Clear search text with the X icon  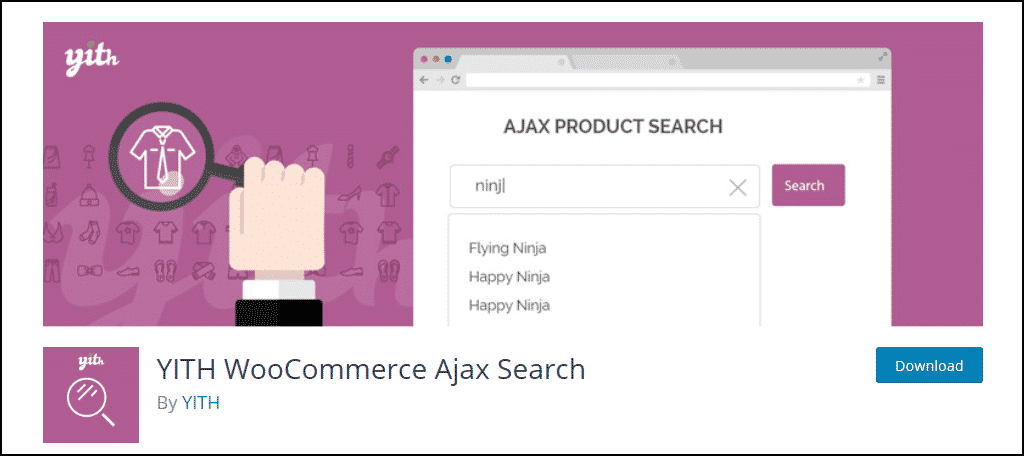(737, 188)
